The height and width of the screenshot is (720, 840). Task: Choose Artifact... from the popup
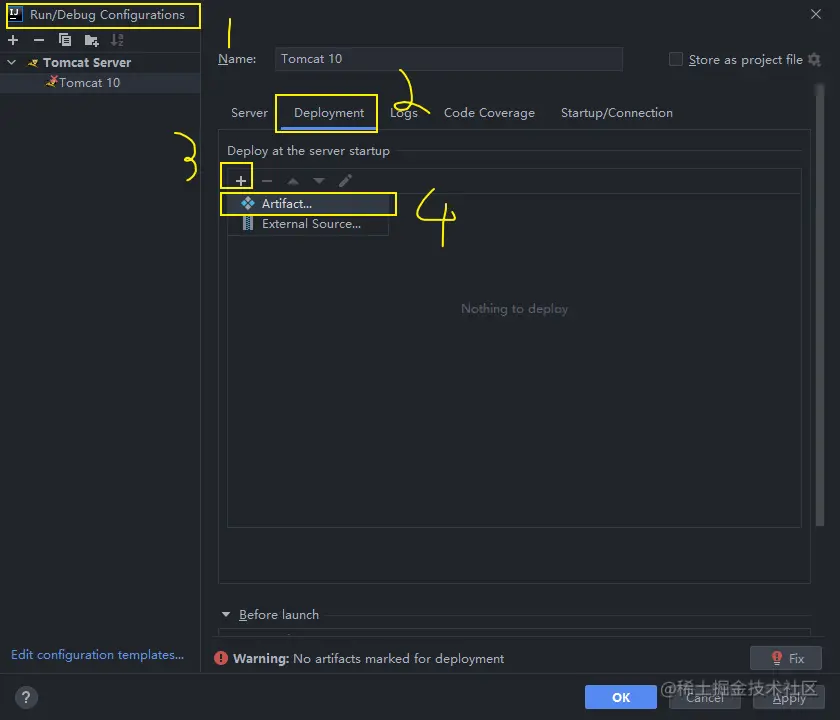309,204
